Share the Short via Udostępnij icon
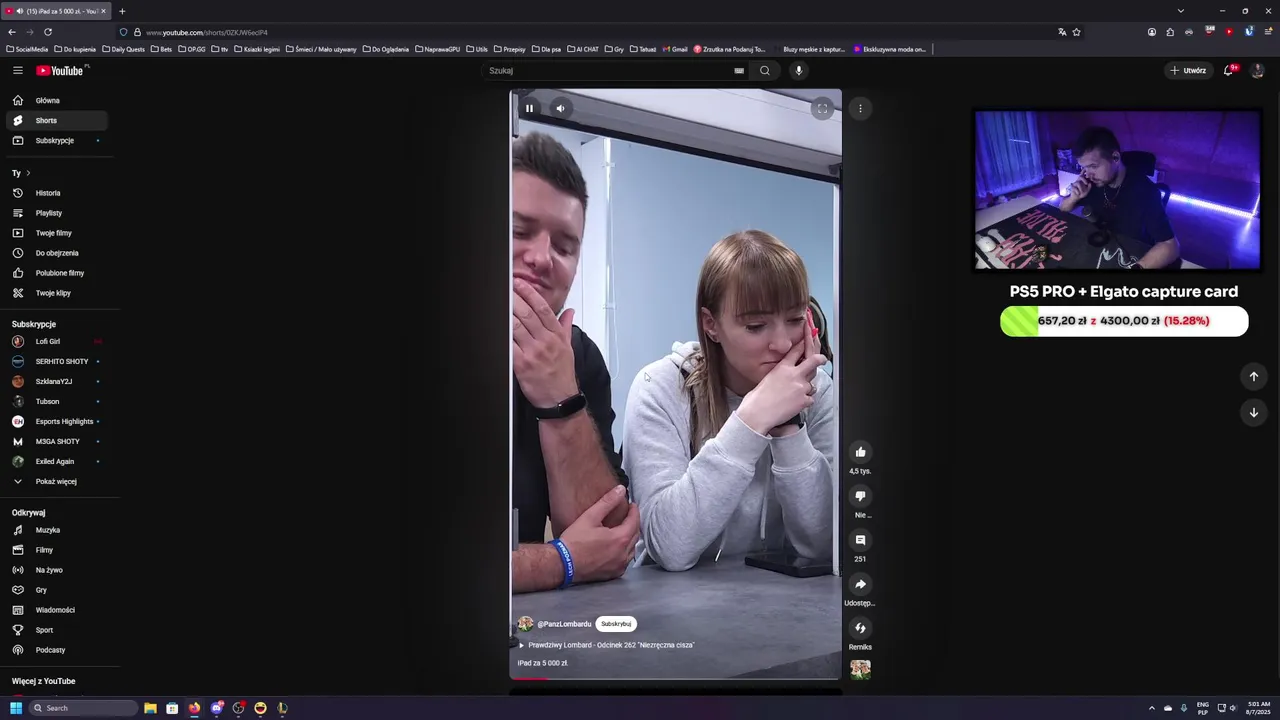 coord(860,584)
